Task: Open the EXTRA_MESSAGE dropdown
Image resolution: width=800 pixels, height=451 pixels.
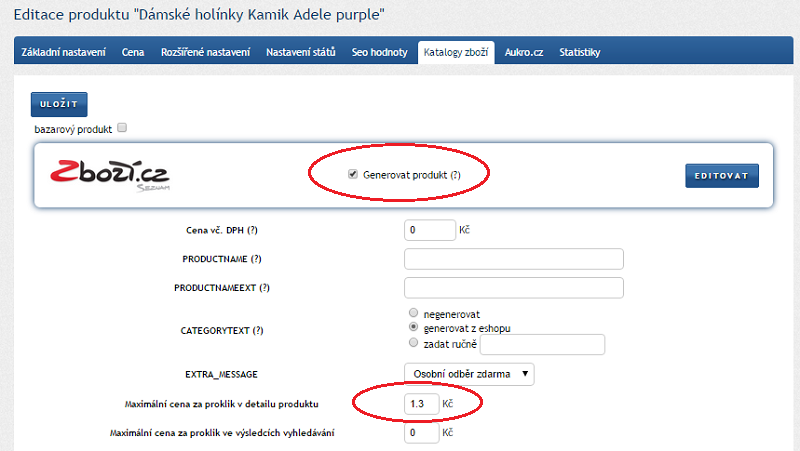Action: [x=469, y=374]
